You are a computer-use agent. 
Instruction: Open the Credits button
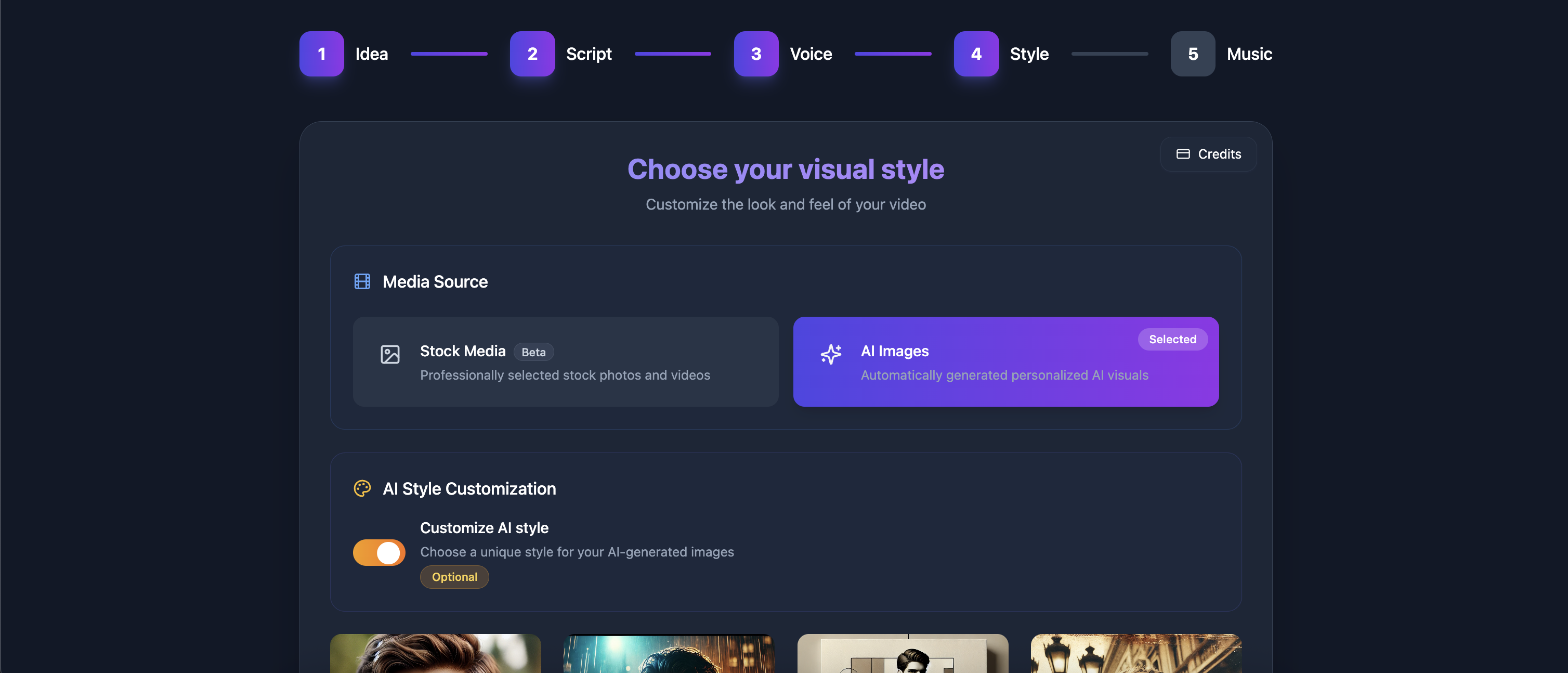click(1208, 154)
